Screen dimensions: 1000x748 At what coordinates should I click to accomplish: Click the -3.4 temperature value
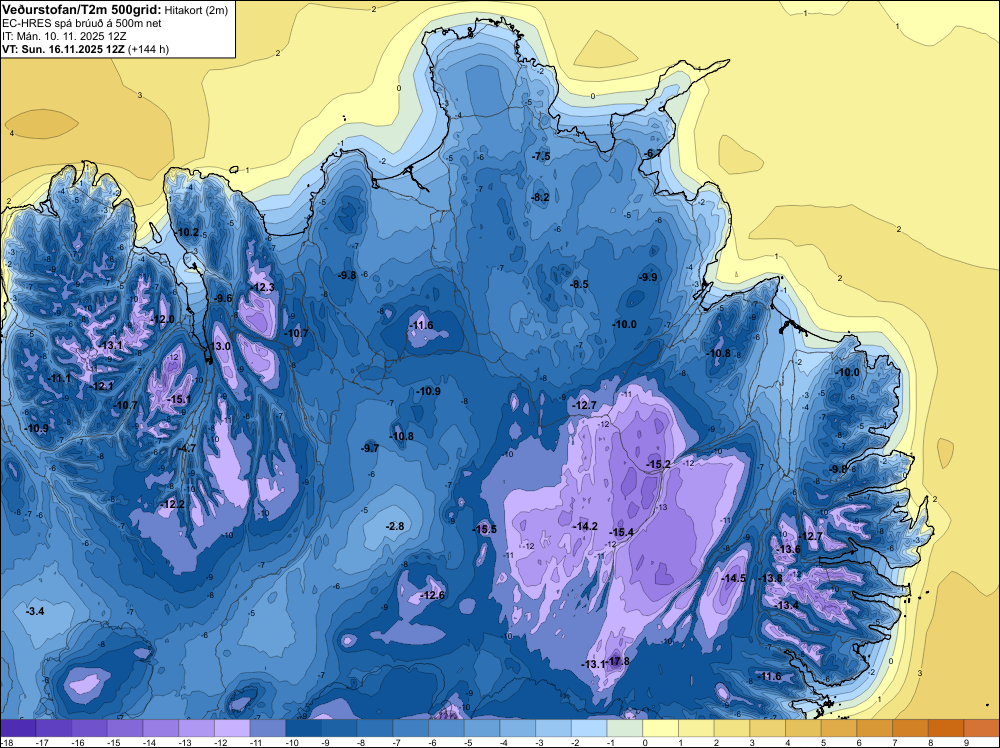click(x=34, y=612)
